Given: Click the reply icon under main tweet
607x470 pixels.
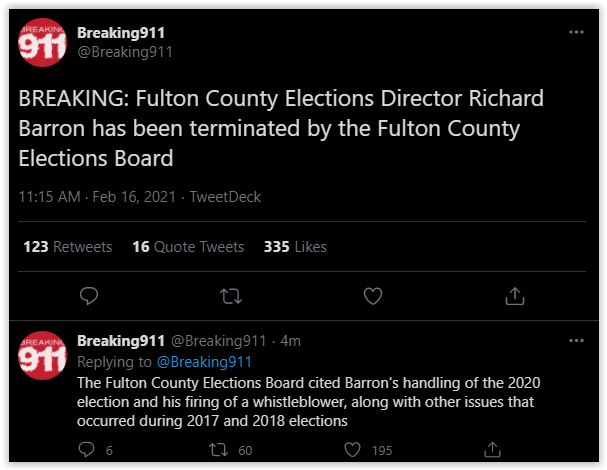Looking at the screenshot, I should point(89,296).
